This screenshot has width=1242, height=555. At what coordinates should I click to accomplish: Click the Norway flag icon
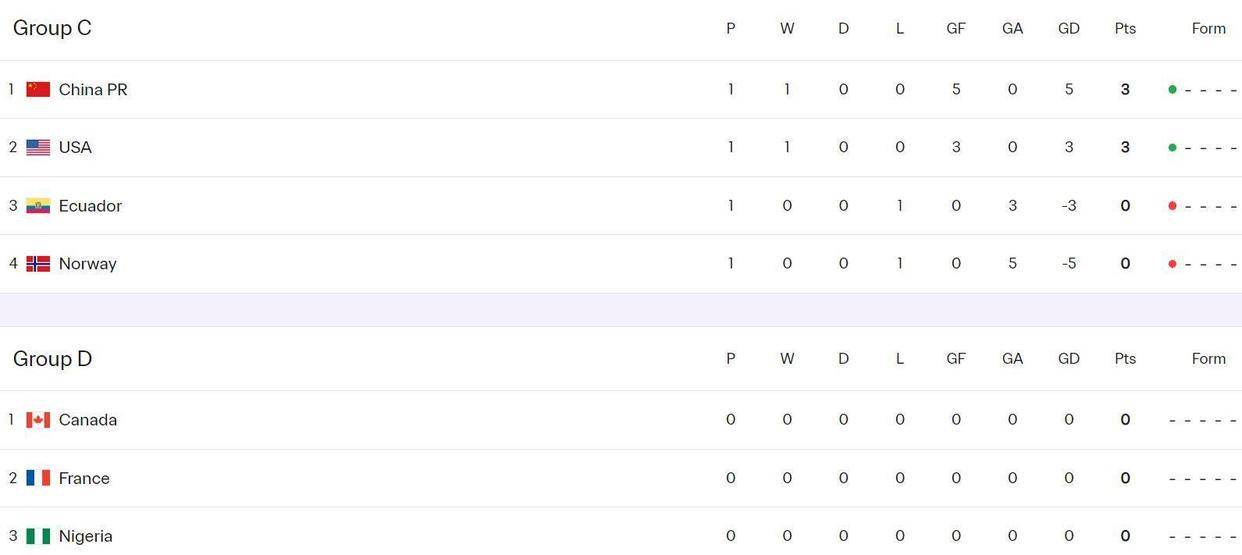click(x=38, y=263)
